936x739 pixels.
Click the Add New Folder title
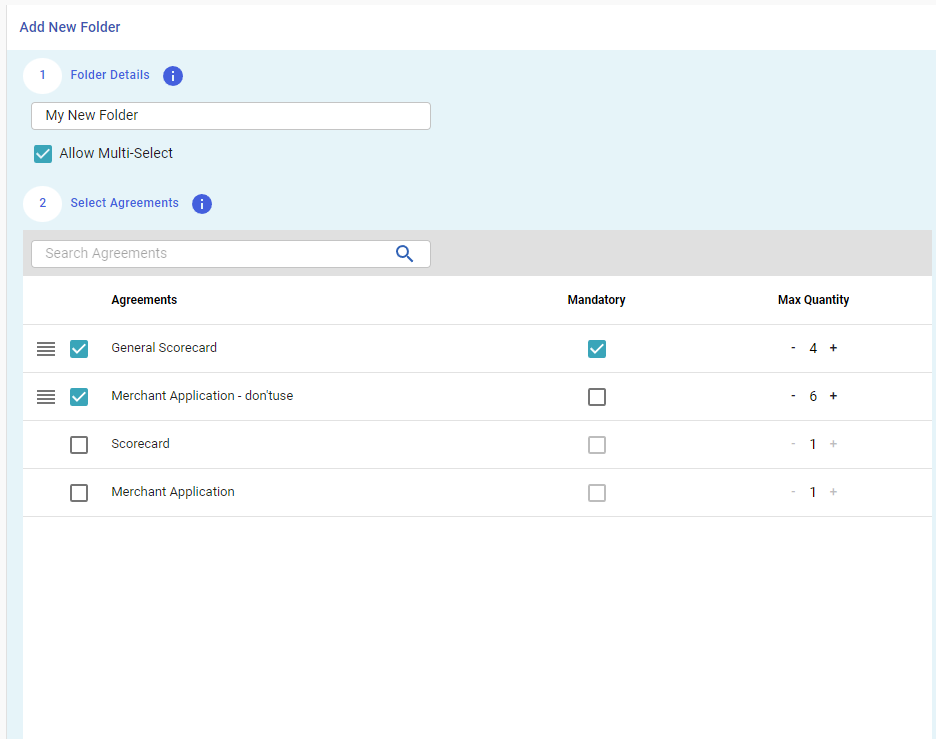70,27
